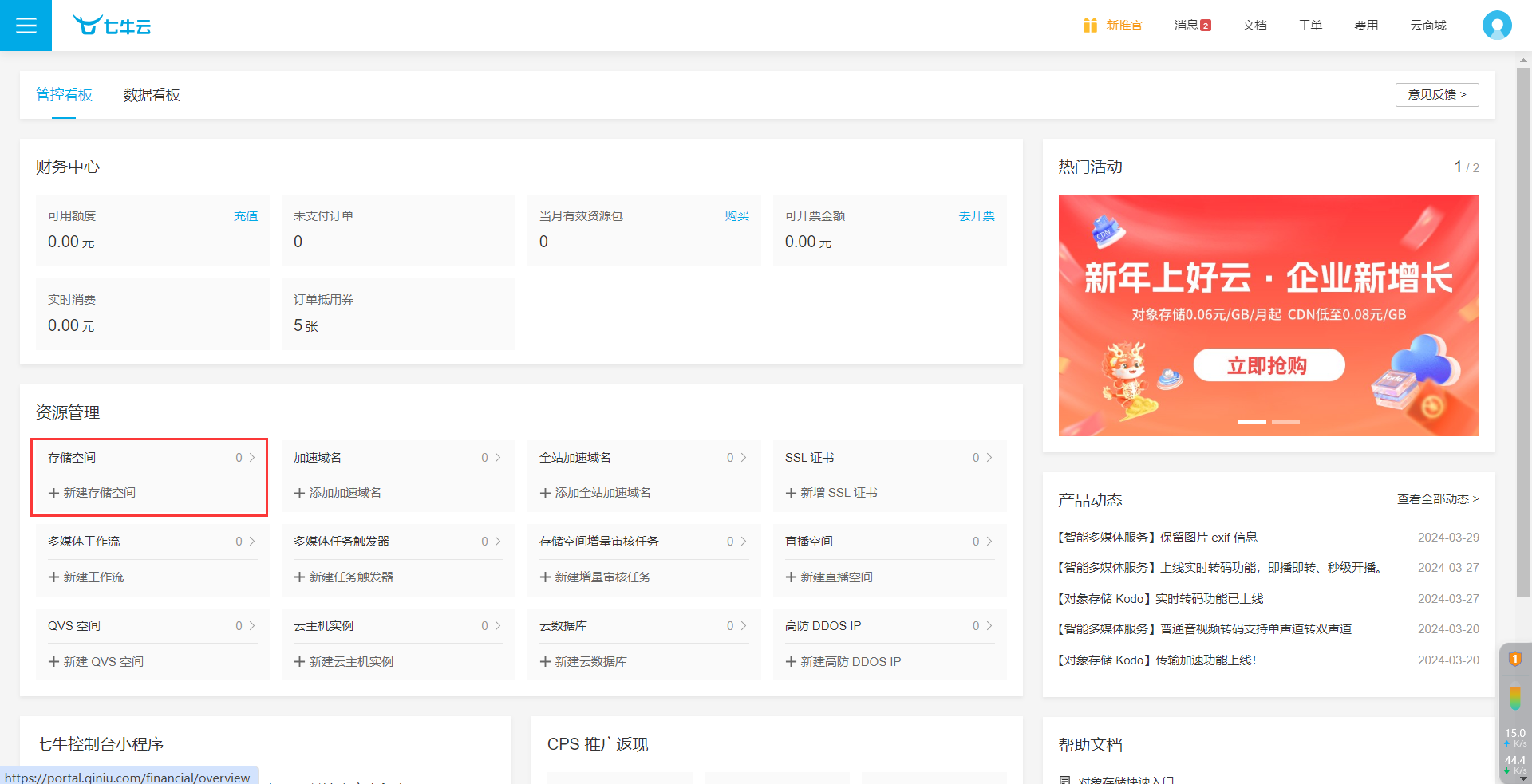
Task: Click the plus icon for 新建存储空间
Action: click(x=53, y=493)
